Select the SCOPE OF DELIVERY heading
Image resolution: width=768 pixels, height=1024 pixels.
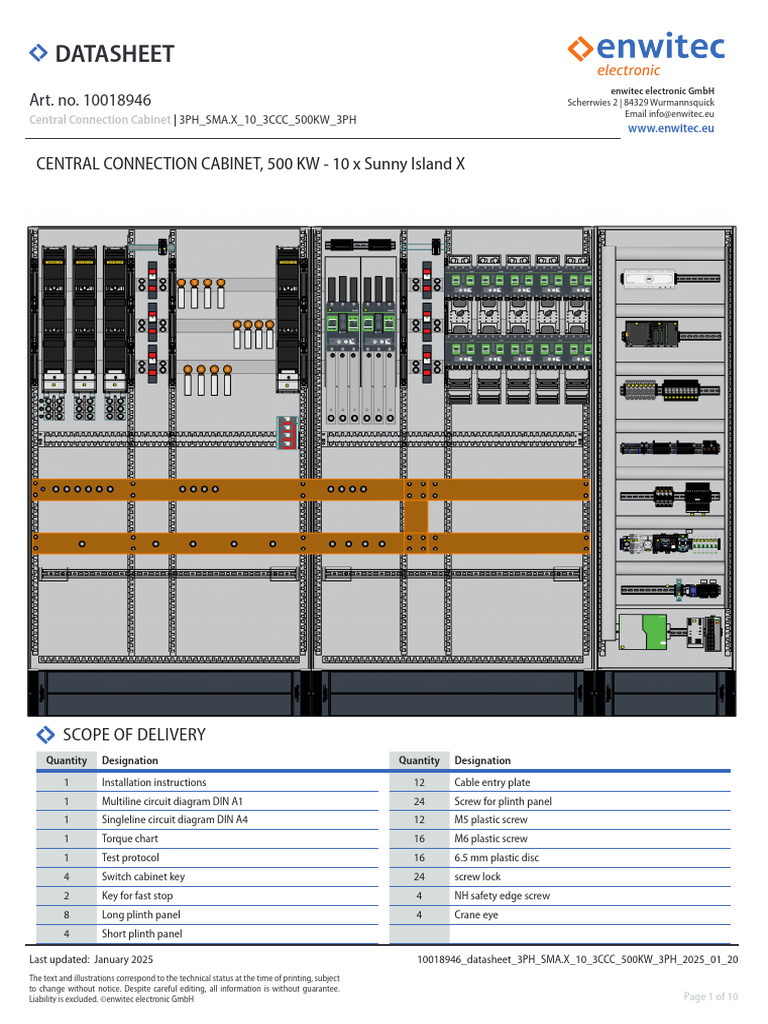pos(134,735)
